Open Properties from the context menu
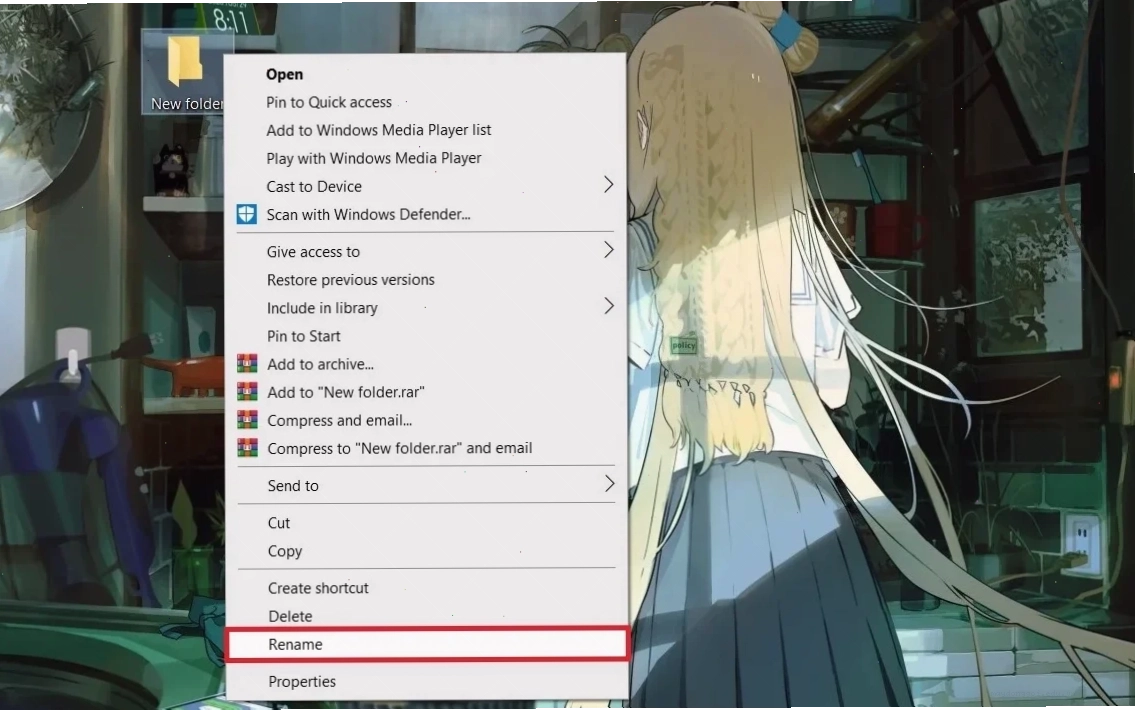This screenshot has height=710, width=1135. point(426,681)
